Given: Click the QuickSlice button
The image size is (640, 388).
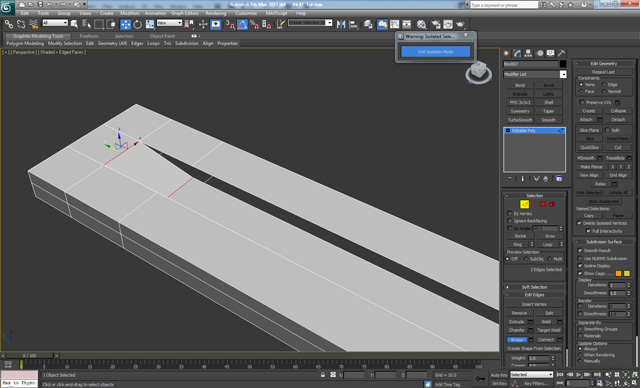Looking at the screenshot, I should [589, 147].
